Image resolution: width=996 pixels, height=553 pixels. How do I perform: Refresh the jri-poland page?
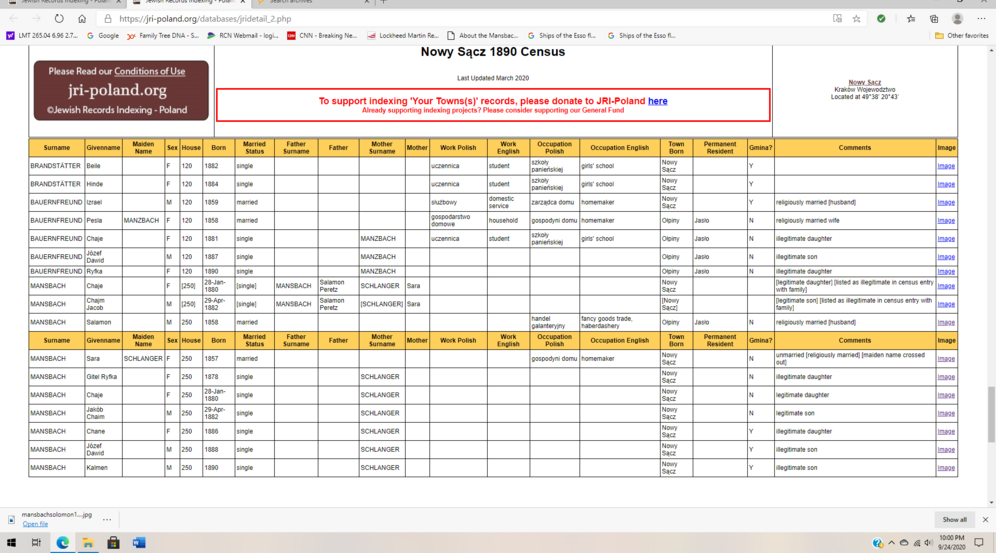pyautogui.click(x=59, y=19)
